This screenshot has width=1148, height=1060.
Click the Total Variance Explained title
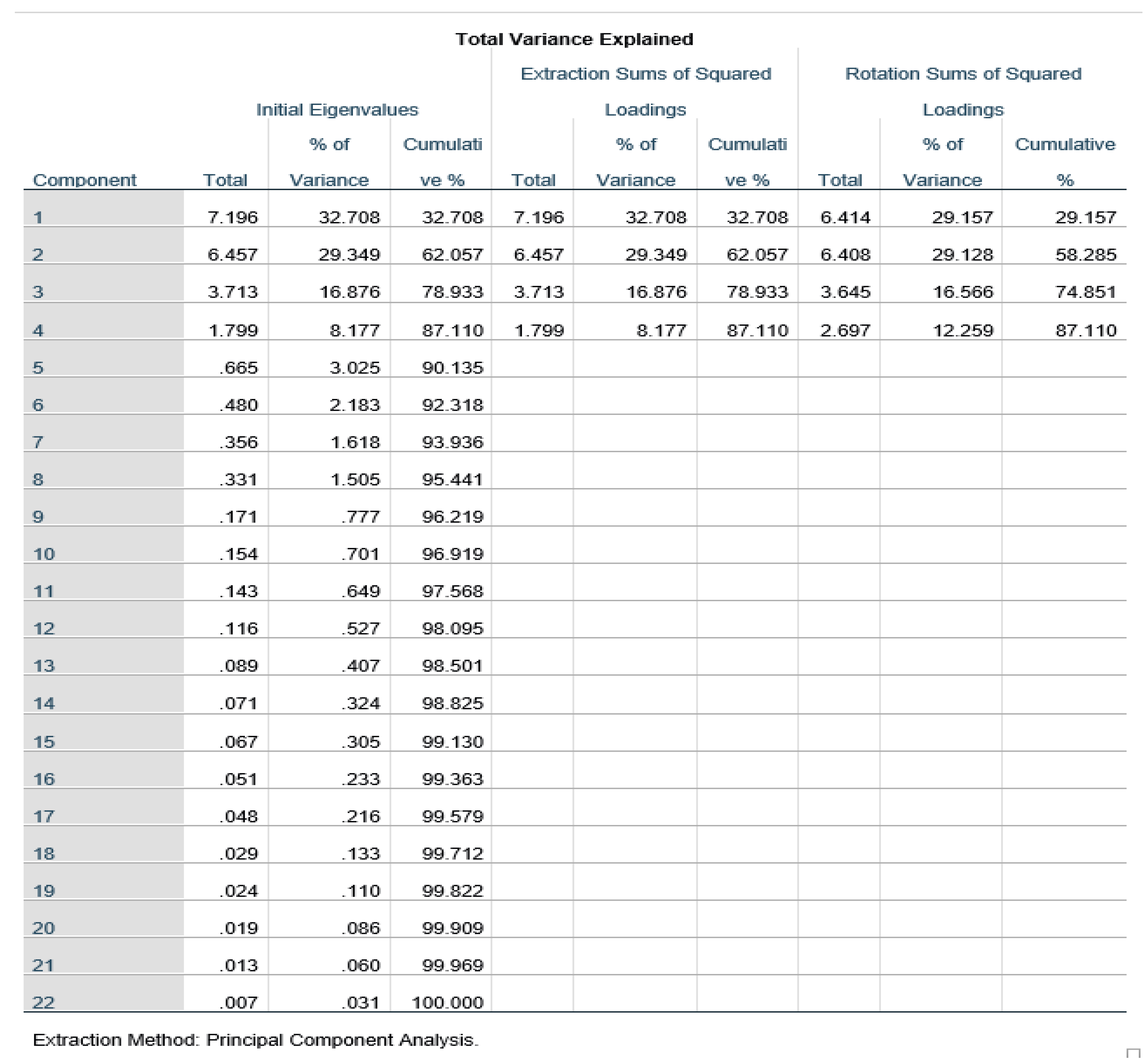click(x=574, y=39)
